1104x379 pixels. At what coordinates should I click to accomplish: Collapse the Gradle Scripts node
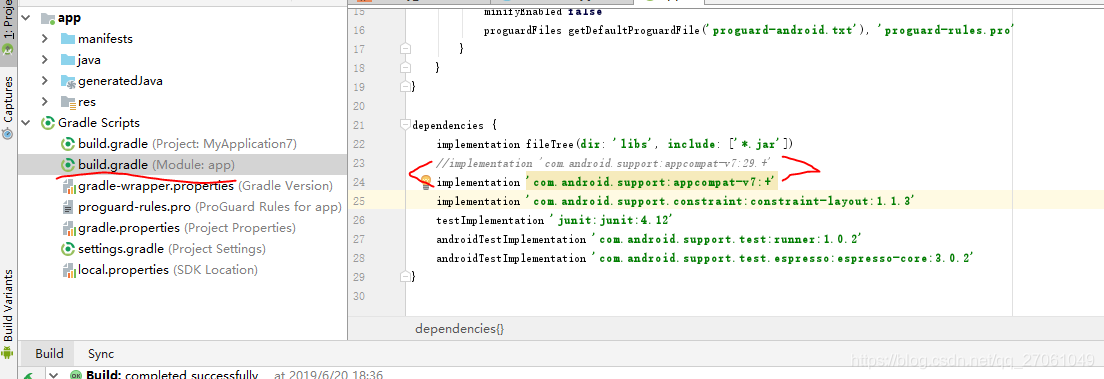tap(26, 123)
